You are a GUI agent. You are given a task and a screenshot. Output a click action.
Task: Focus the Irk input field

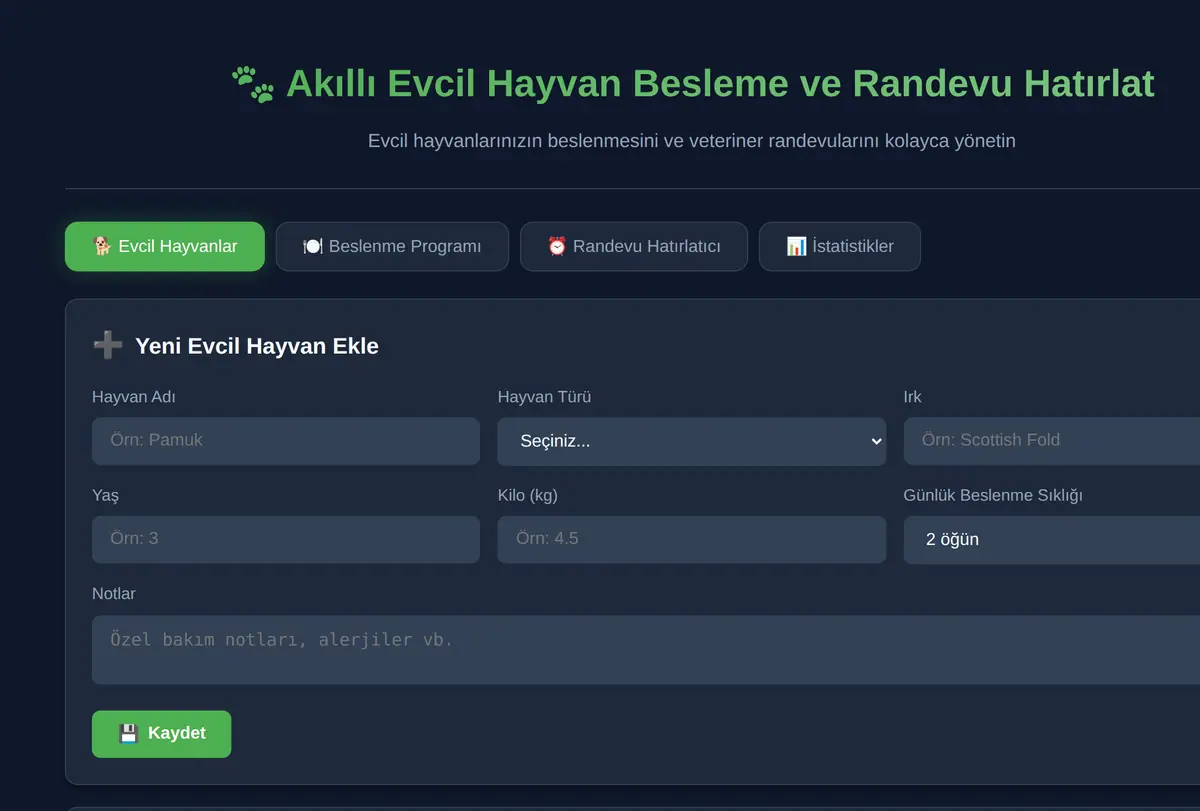pyautogui.click(x=1052, y=441)
